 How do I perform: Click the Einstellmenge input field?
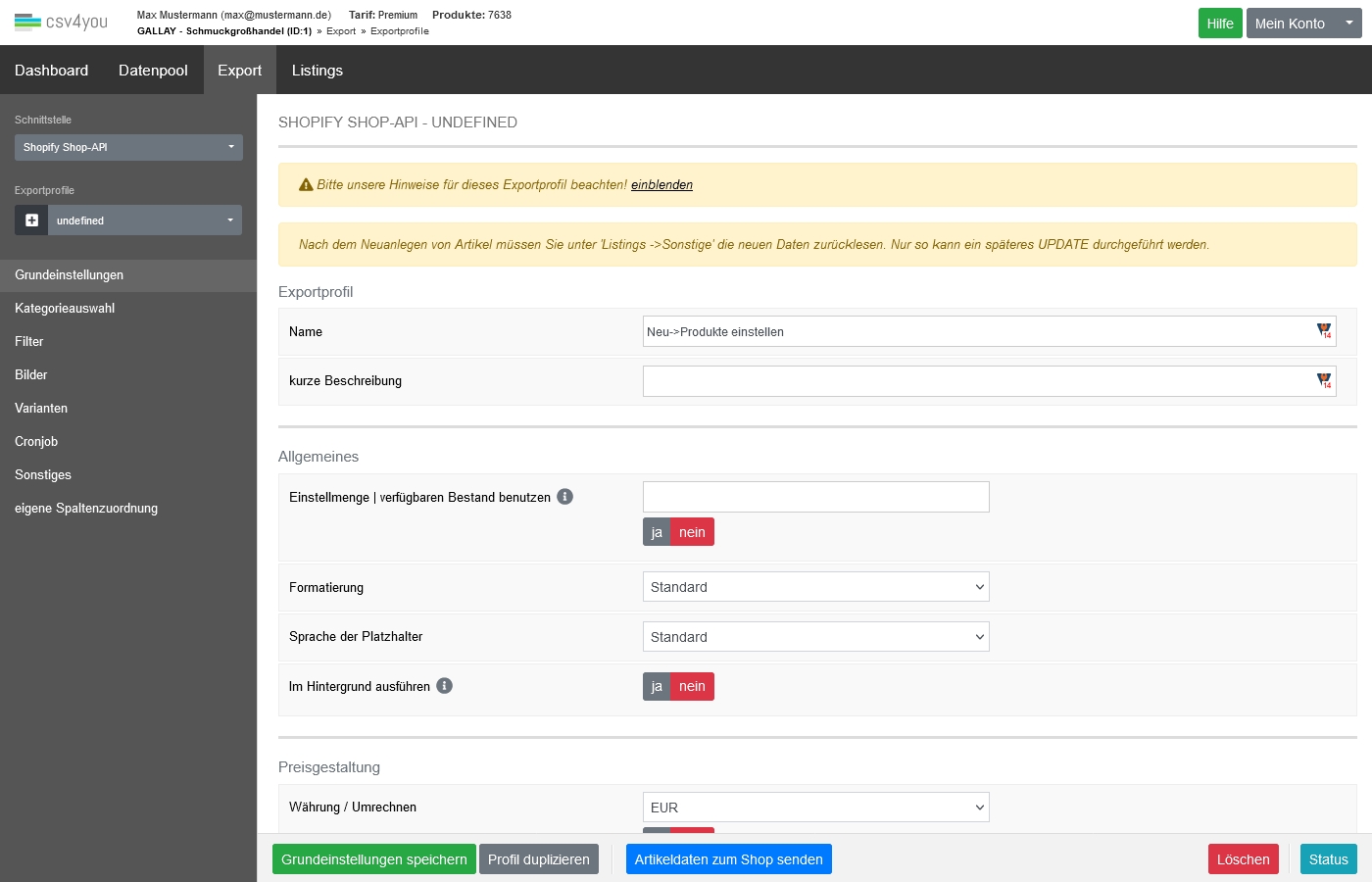pyautogui.click(x=815, y=497)
